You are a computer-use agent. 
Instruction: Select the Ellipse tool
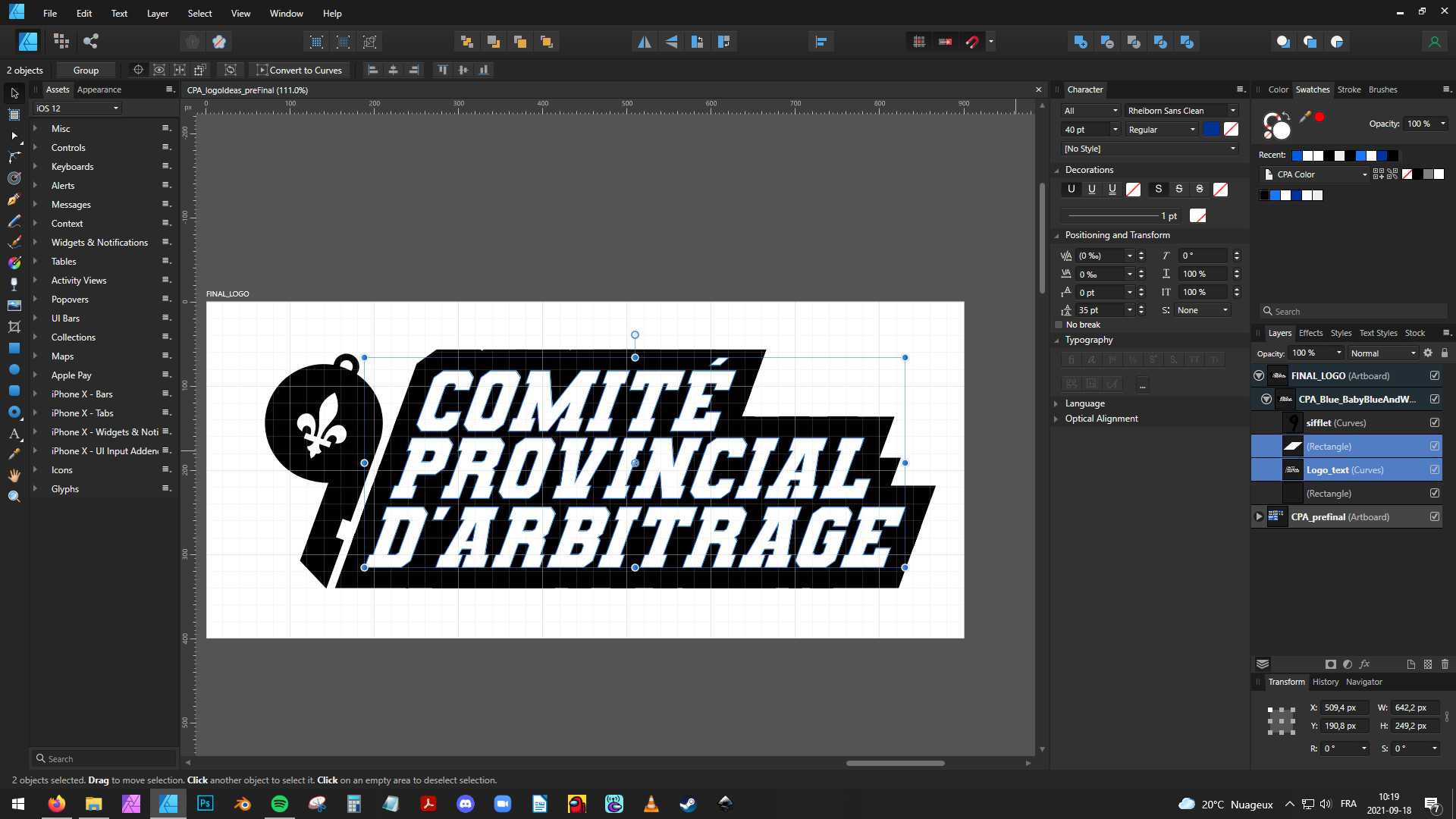pos(14,370)
